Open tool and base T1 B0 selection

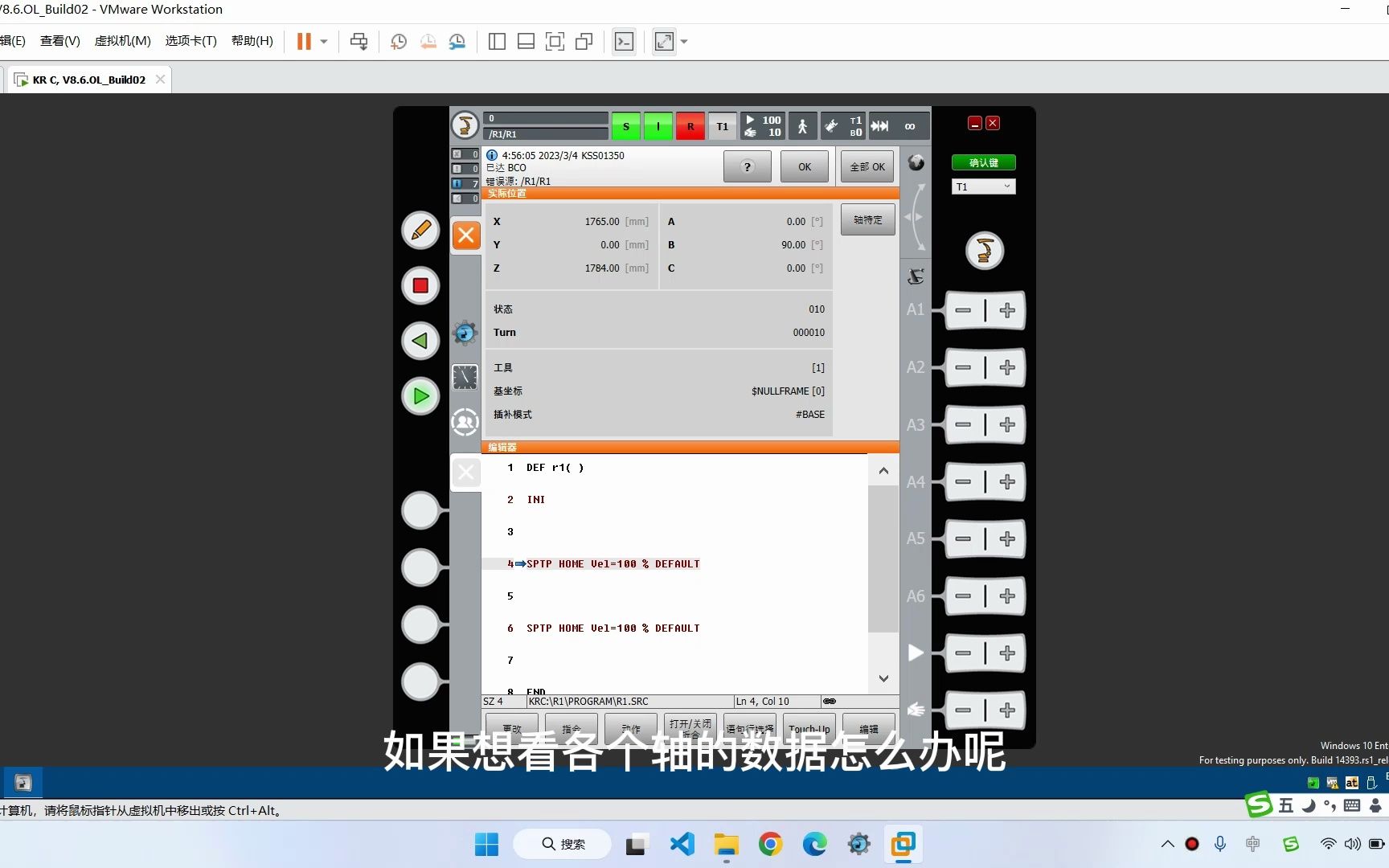point(843,126)
